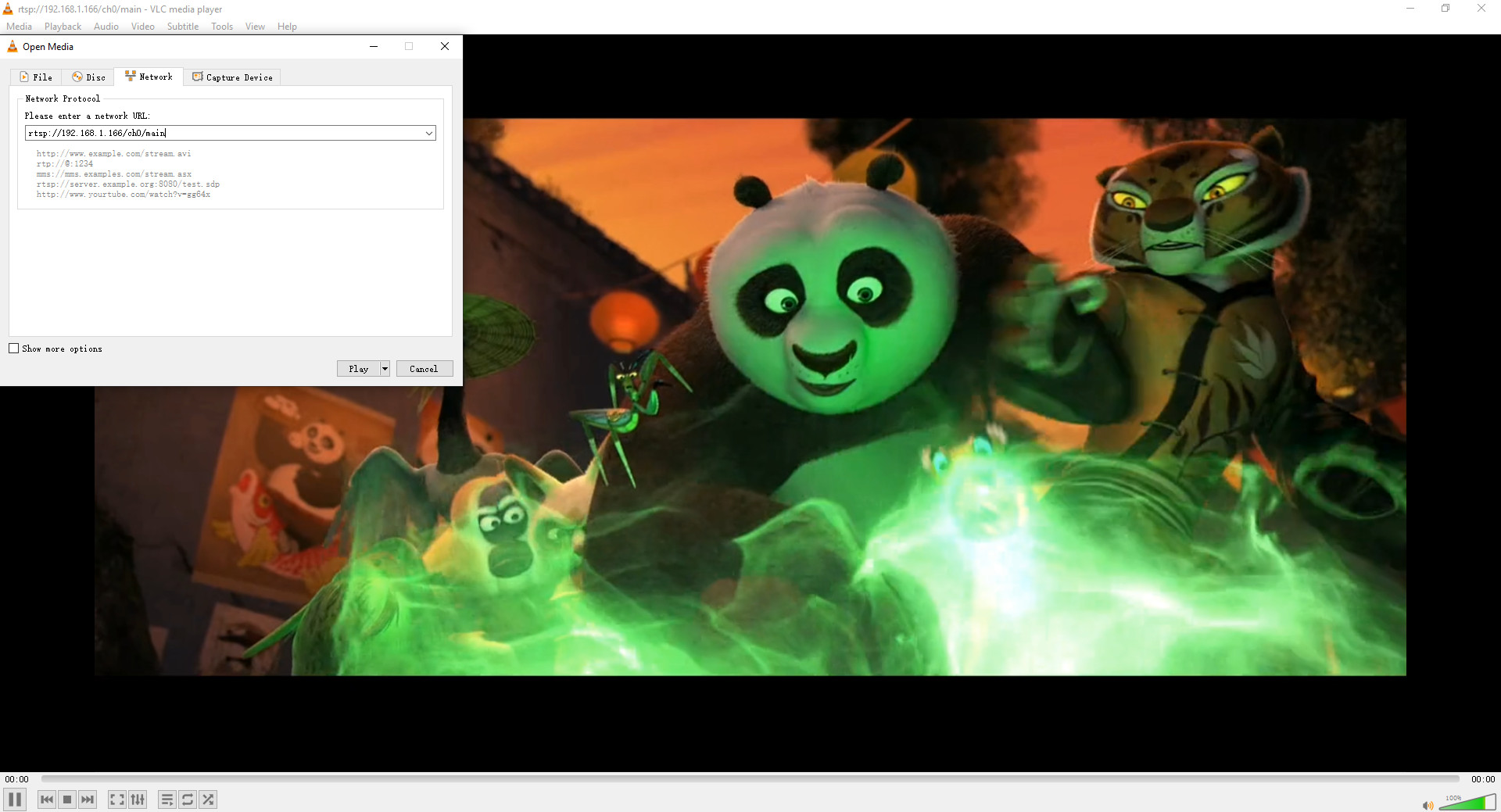Switch to the Capture Device tab
This screenshot has width=1501, height=812.
[x=232, y=77]
